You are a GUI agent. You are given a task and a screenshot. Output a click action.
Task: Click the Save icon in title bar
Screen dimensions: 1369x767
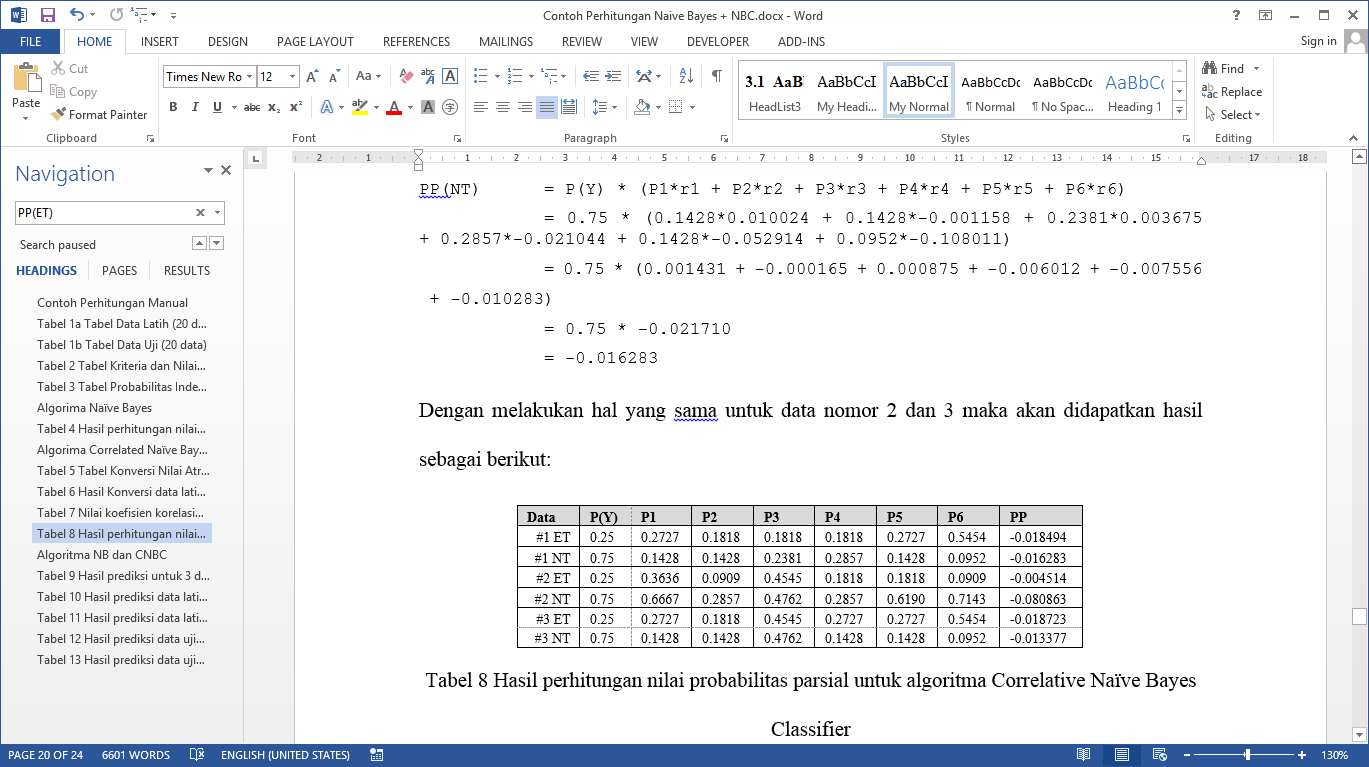47,15
